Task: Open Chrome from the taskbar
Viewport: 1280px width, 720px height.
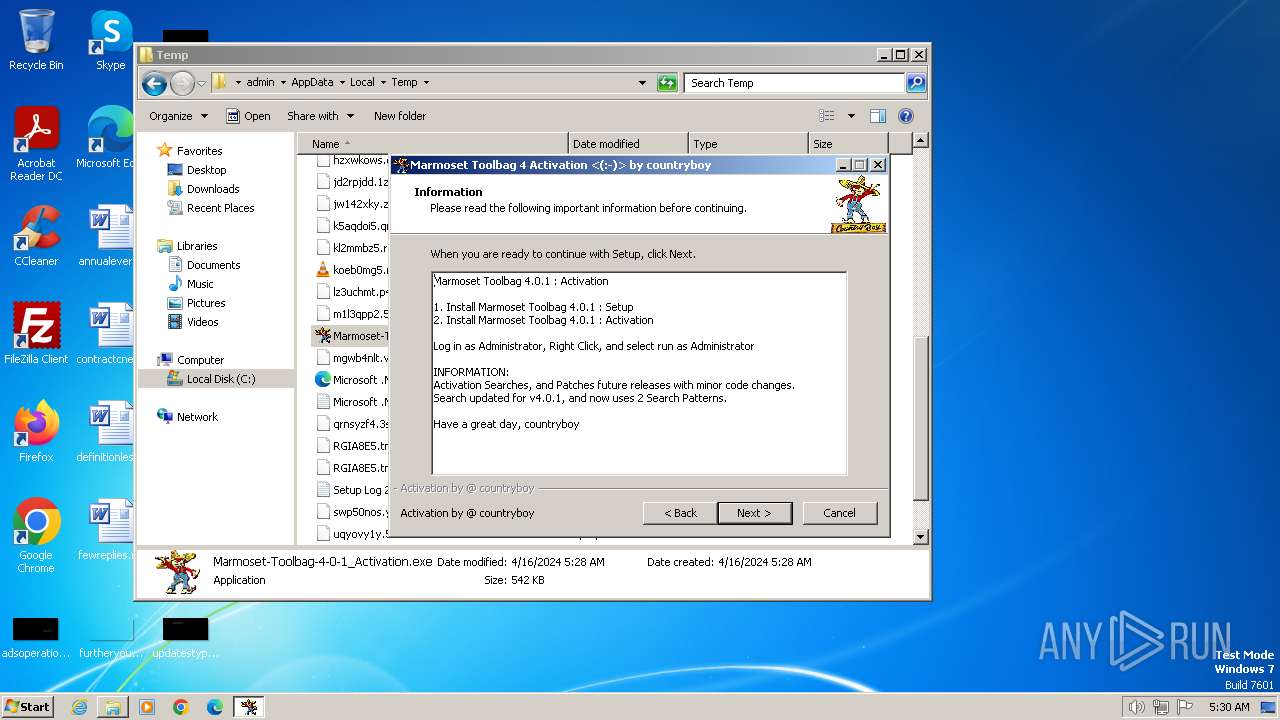Action: 181,707
